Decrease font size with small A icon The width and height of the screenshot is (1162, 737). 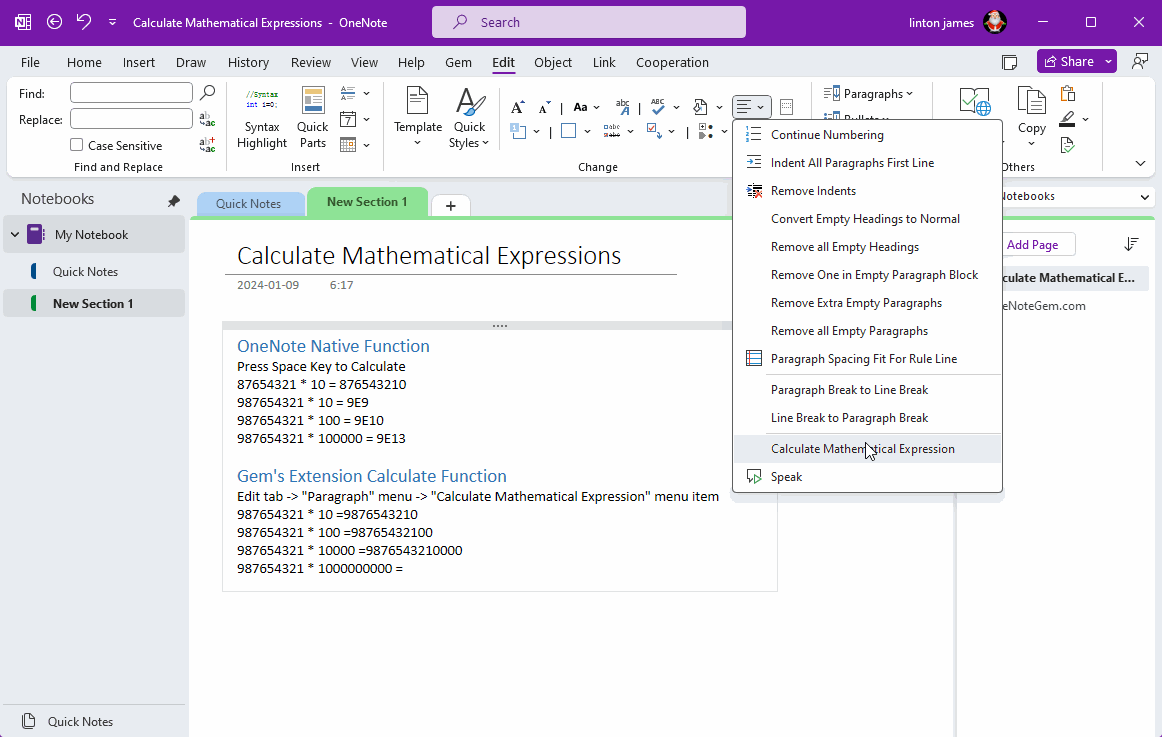pyautogui.click(x=544, y=109)
